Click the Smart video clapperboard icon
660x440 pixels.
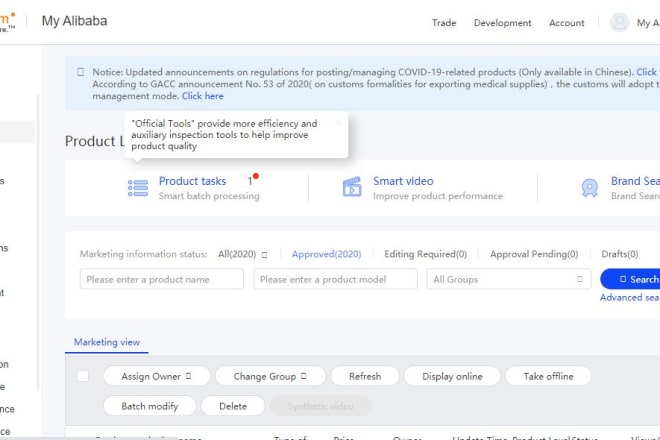(x=352, y=187)
